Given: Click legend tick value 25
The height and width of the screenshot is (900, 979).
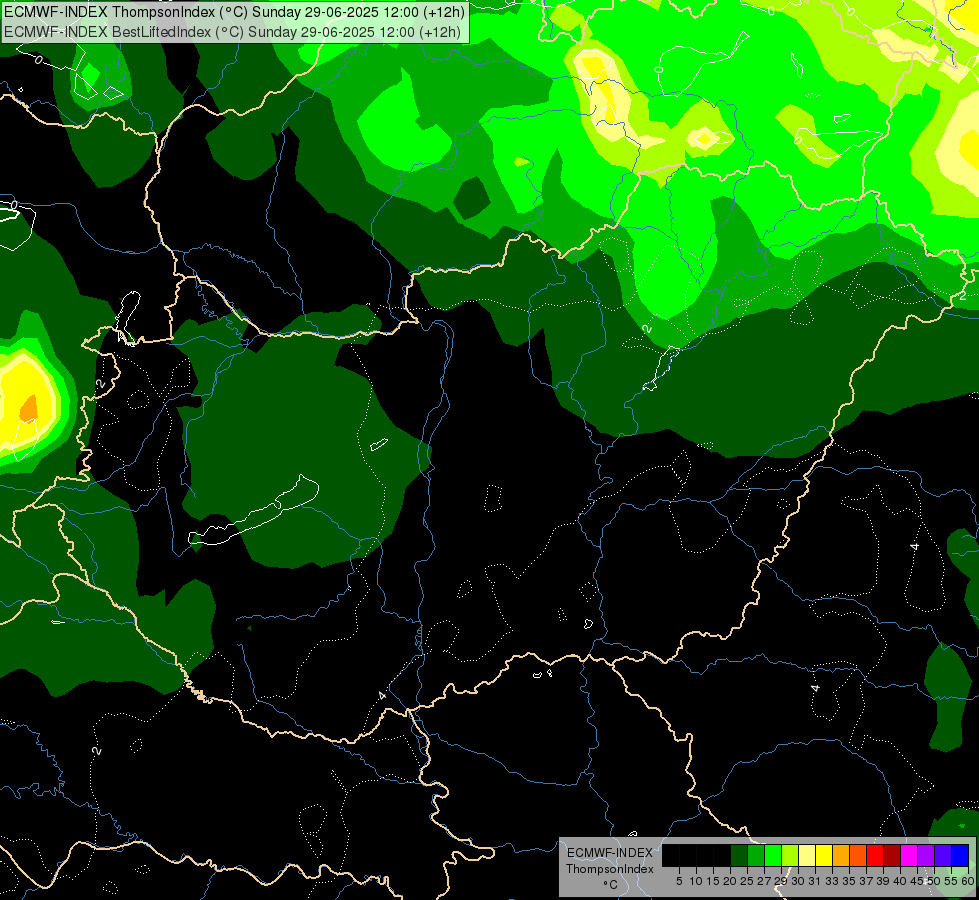Looking at the screenshot, I should coord(747,881).
